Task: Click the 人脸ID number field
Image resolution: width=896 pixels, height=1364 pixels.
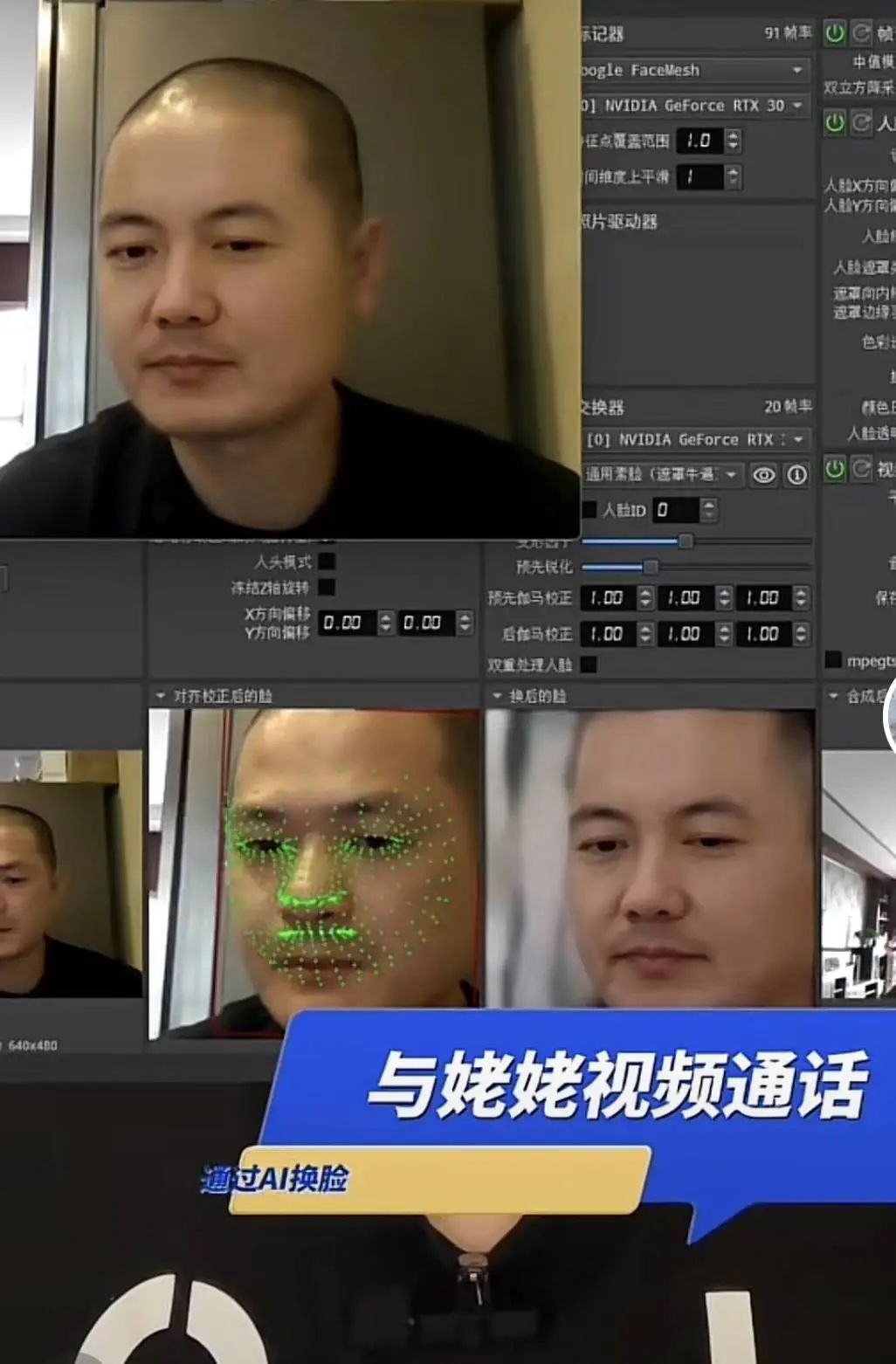Action: [x=677, y=510]
